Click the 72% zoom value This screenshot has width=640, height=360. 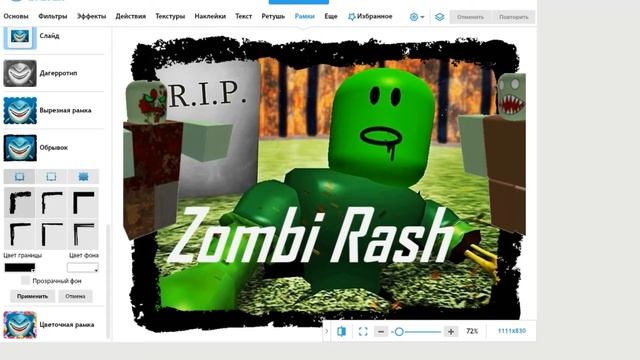(472, 331)
